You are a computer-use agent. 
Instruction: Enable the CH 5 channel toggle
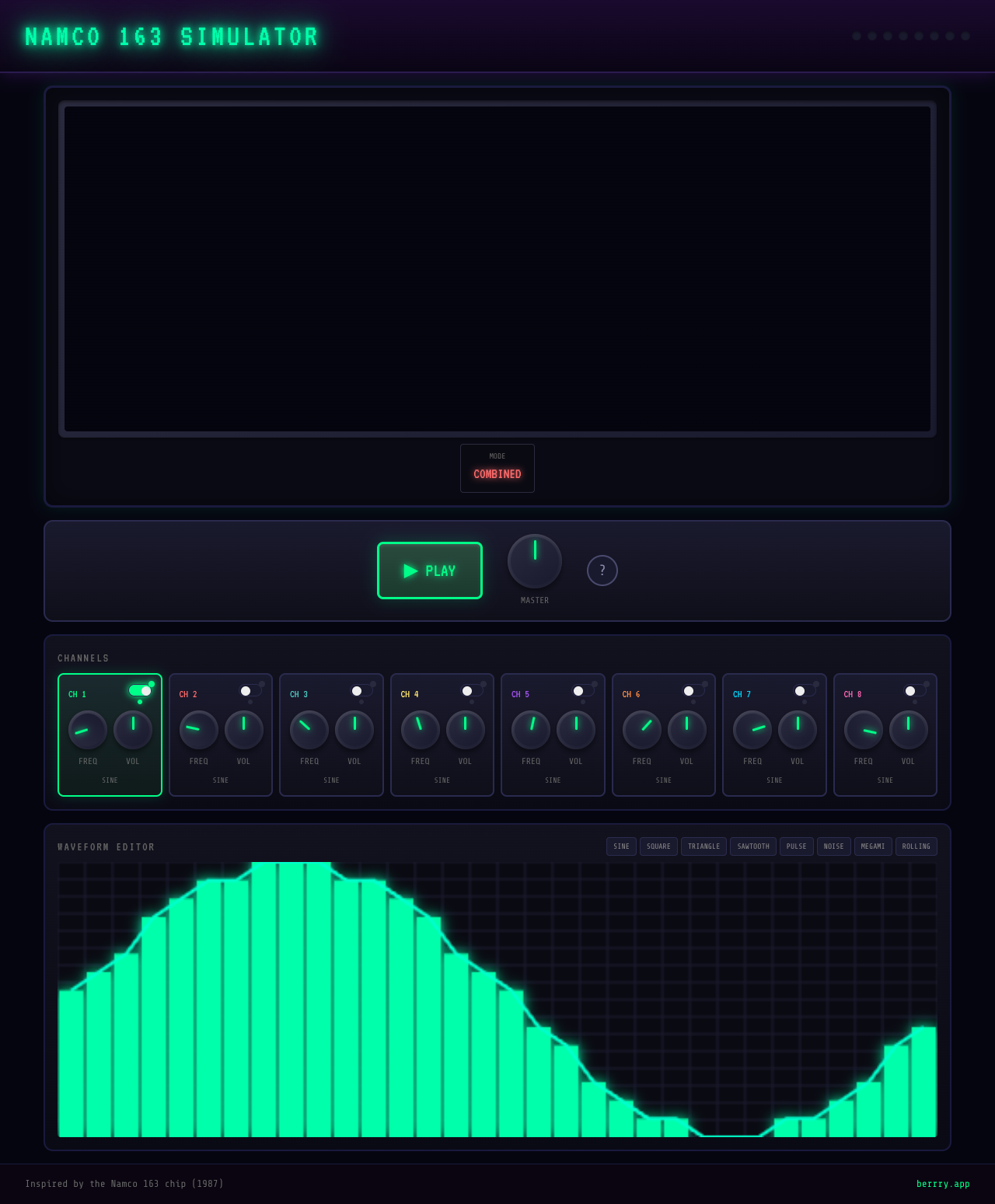[583, 691]
